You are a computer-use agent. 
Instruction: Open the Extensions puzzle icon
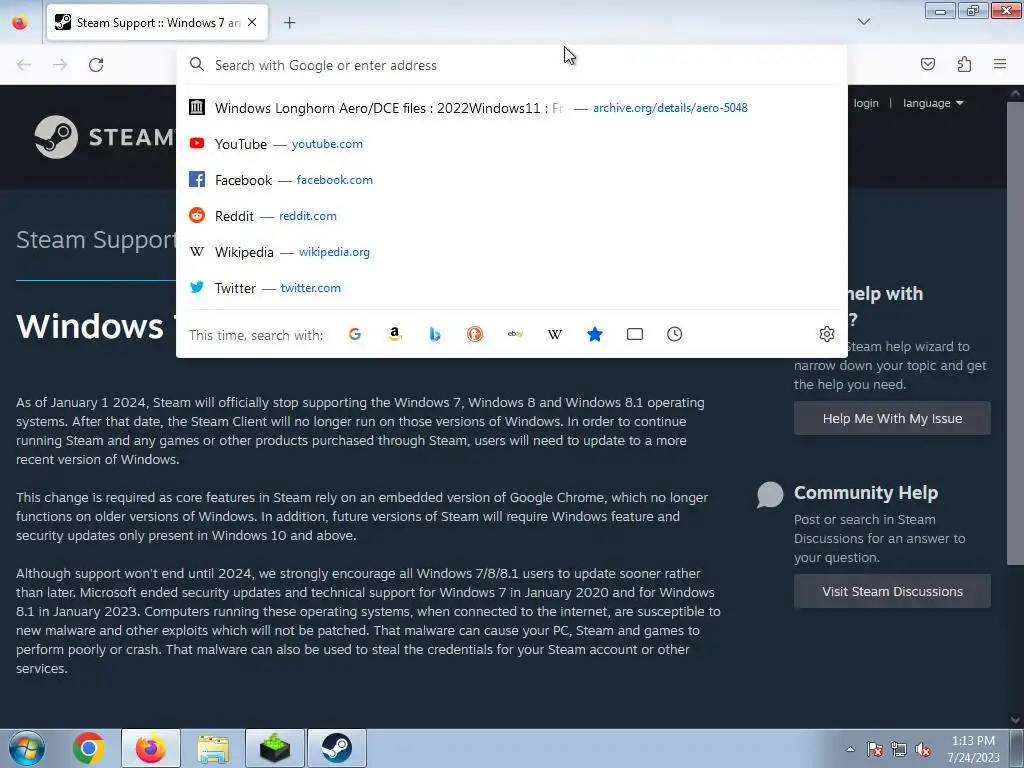964,64
